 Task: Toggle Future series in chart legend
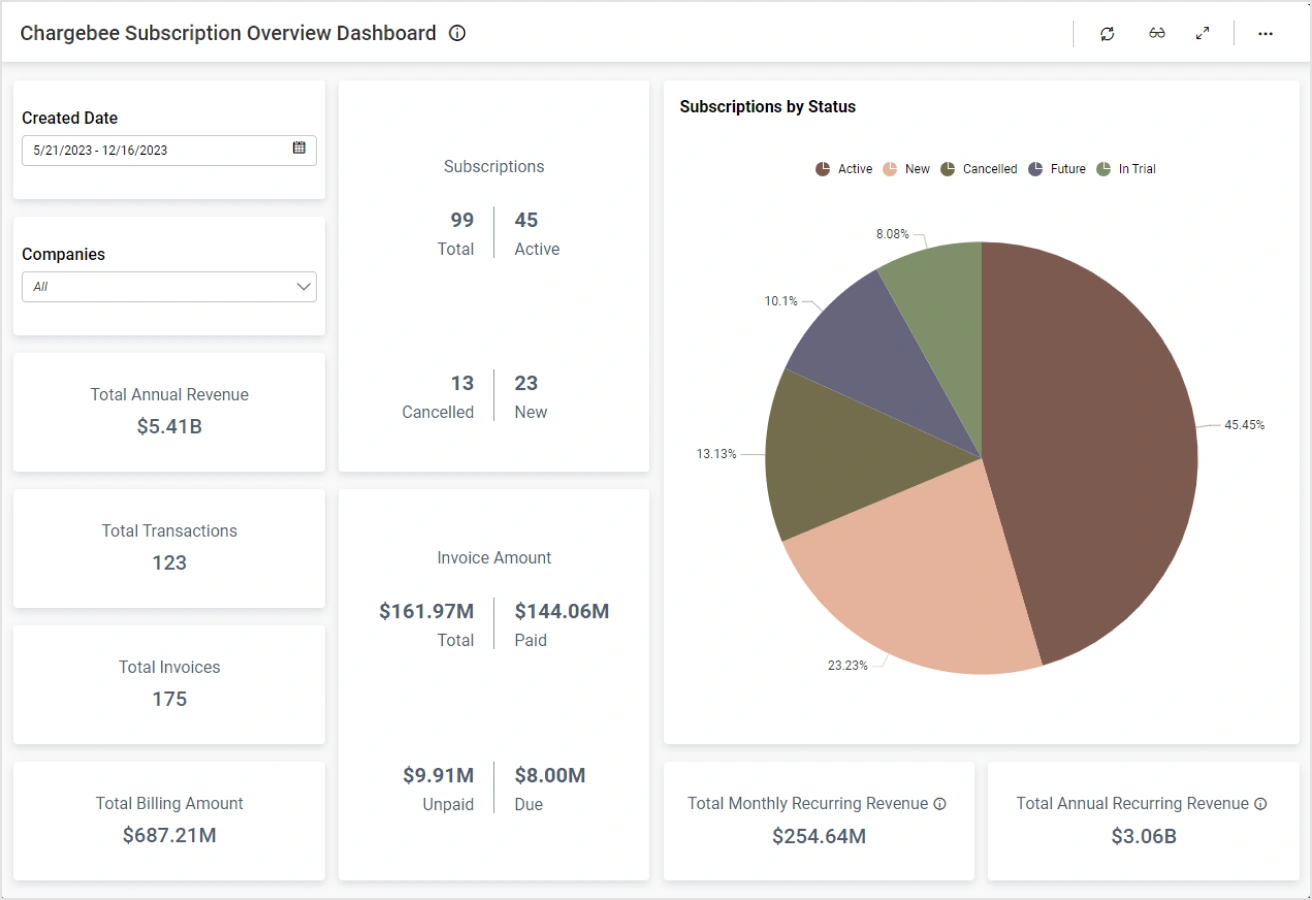point(1057,169)
